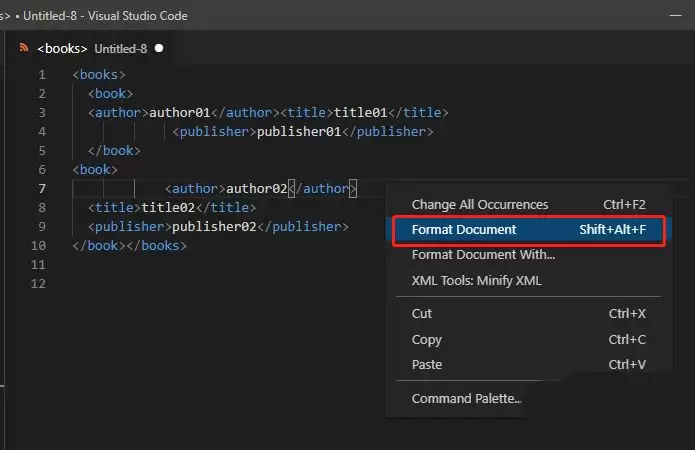
Task: Place cursor on opening books tag line 1
Action: point(99,75)
